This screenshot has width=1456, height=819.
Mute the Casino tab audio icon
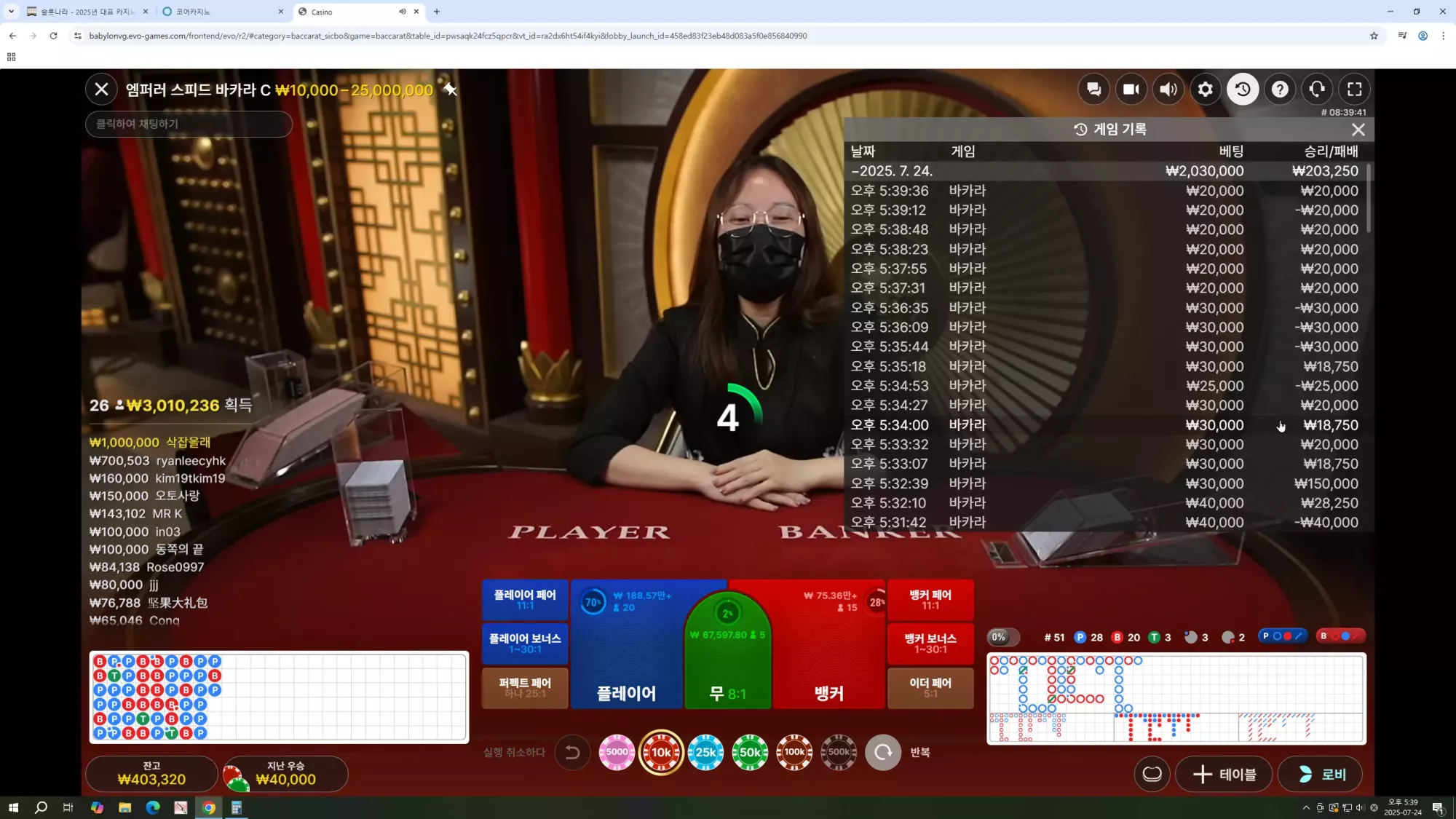click(403, 12)
